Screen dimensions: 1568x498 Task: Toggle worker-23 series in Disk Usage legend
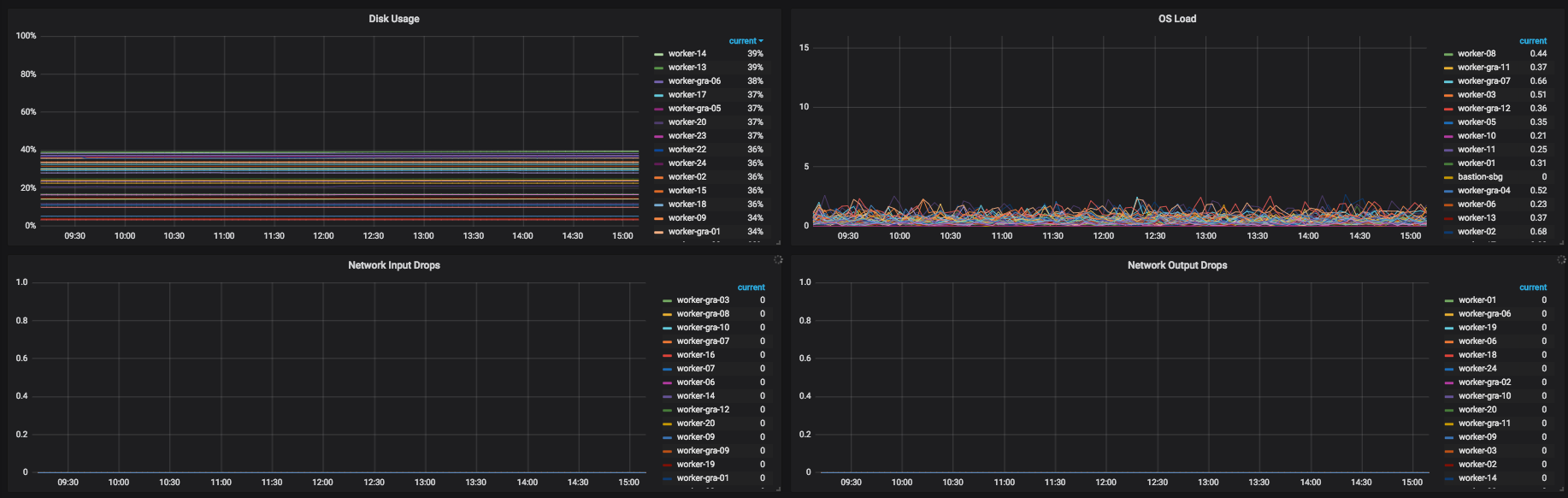(687, 136)
